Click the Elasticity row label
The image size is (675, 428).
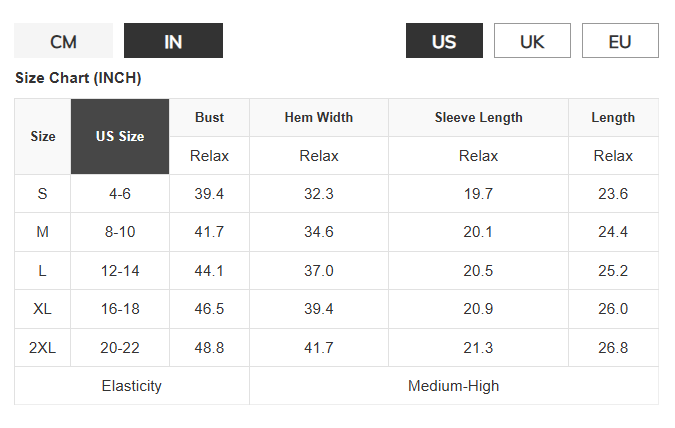tap(132, 386)
